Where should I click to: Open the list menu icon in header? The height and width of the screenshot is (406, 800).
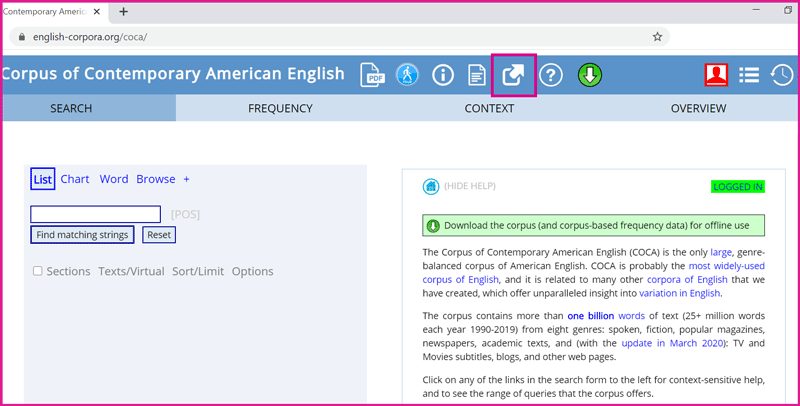pyautogui.click(x=749, y=75)
